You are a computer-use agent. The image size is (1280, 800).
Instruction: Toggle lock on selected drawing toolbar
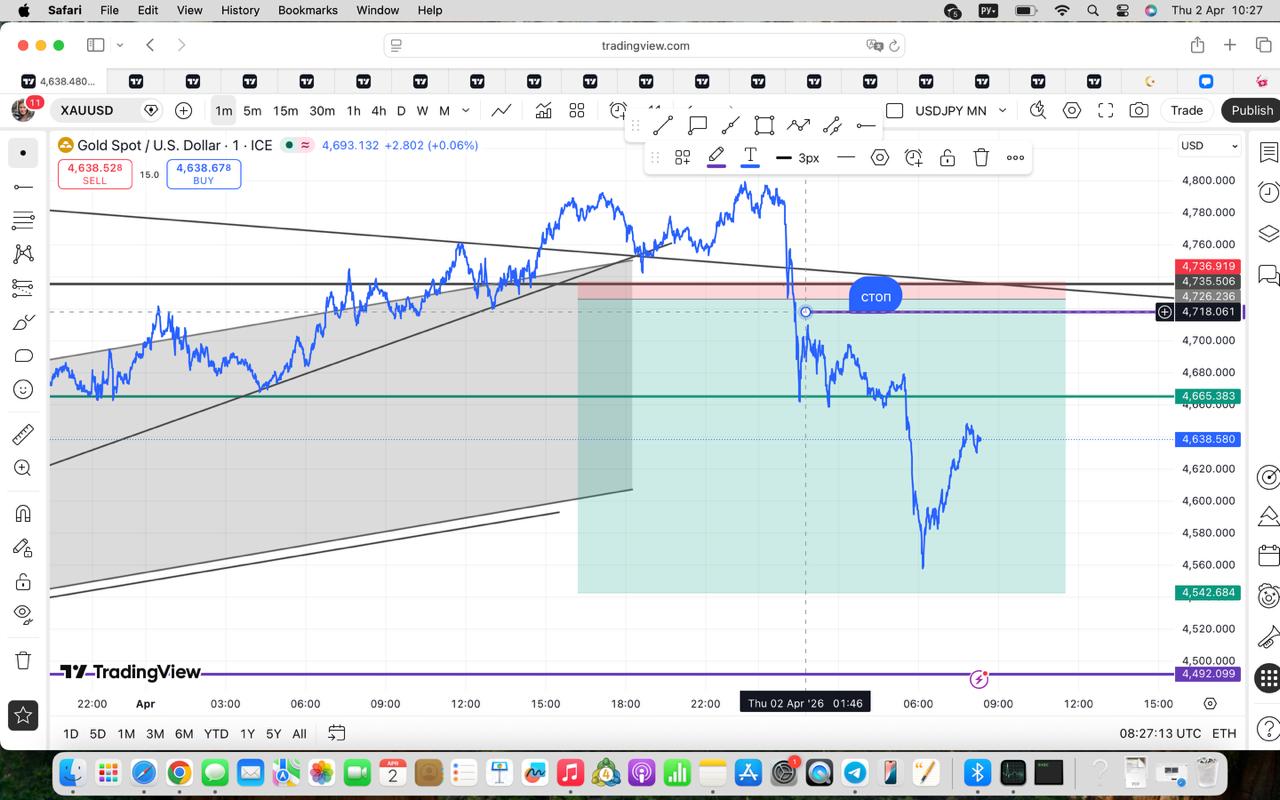point(947,157)
